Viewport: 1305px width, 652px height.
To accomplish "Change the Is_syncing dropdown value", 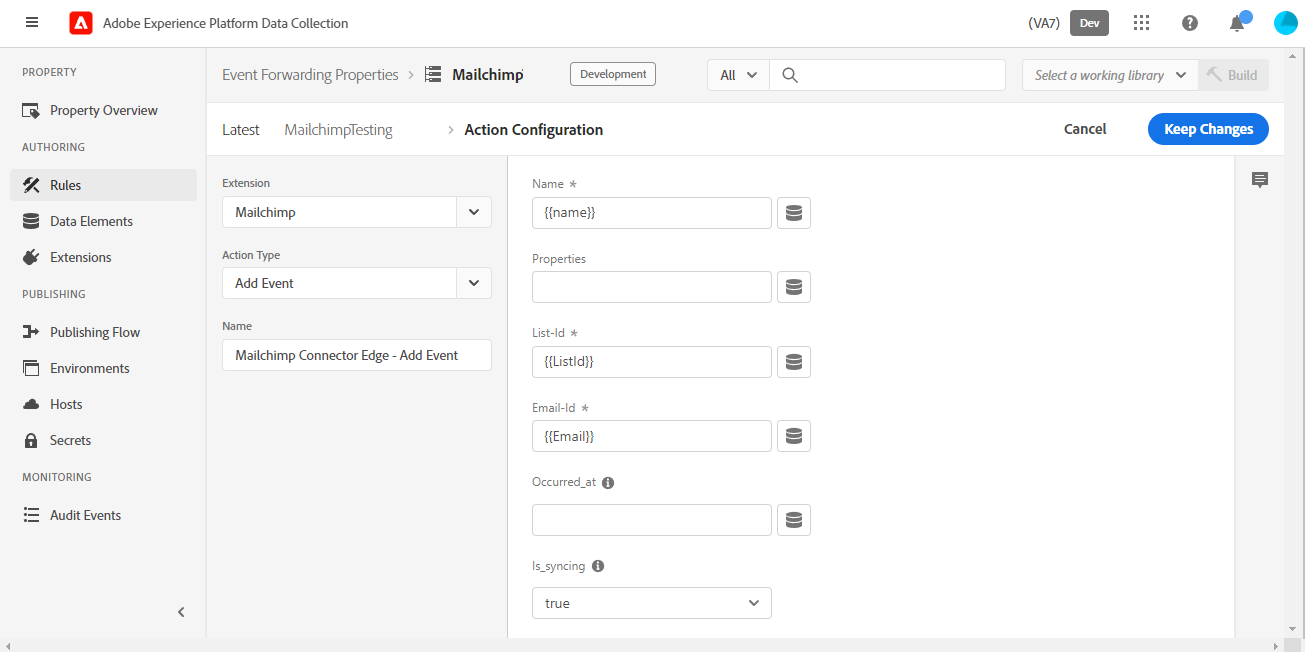I will pos(651,602).
